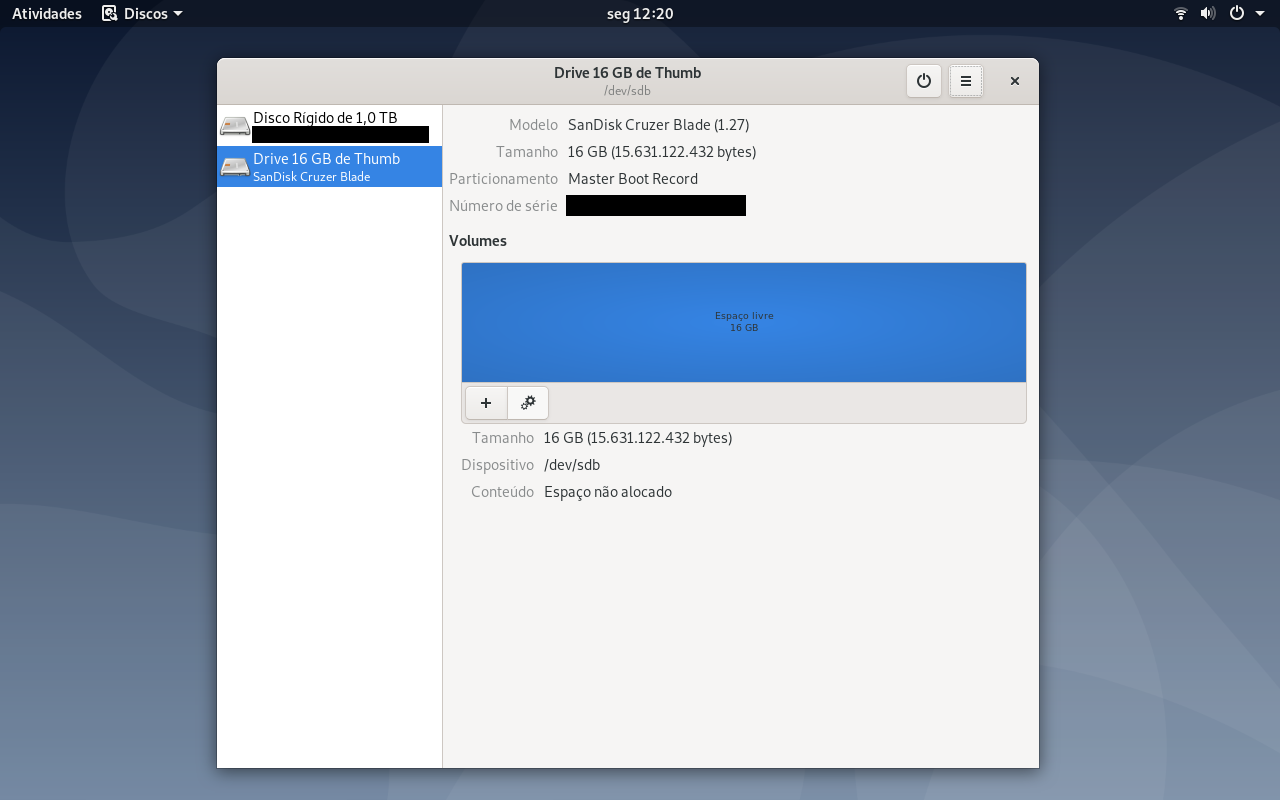Click the SanDisk Cruzer Blade model text
Image resolution: width=1280 pixels, height=800 pixels.
659,125
